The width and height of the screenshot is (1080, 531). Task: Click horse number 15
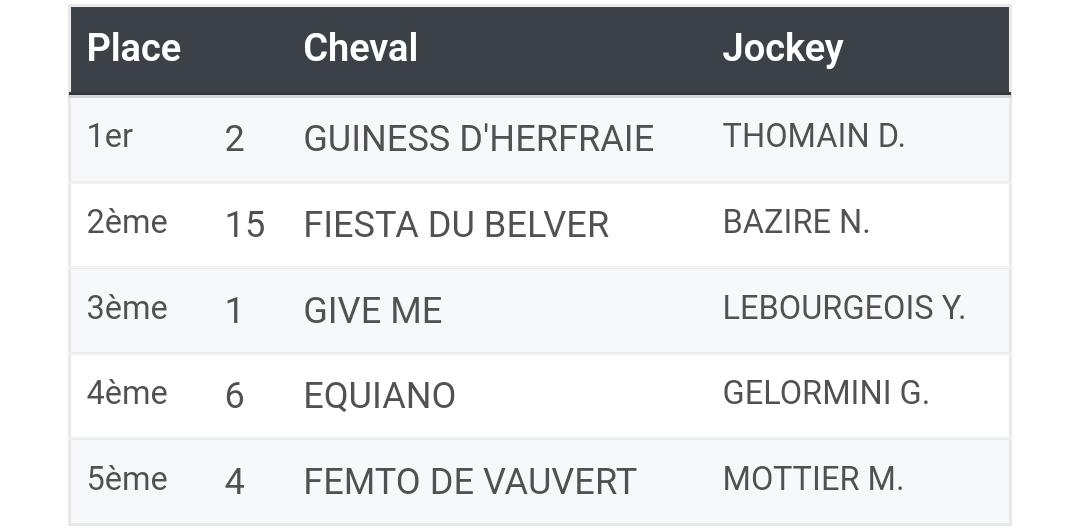click(245, 225)
